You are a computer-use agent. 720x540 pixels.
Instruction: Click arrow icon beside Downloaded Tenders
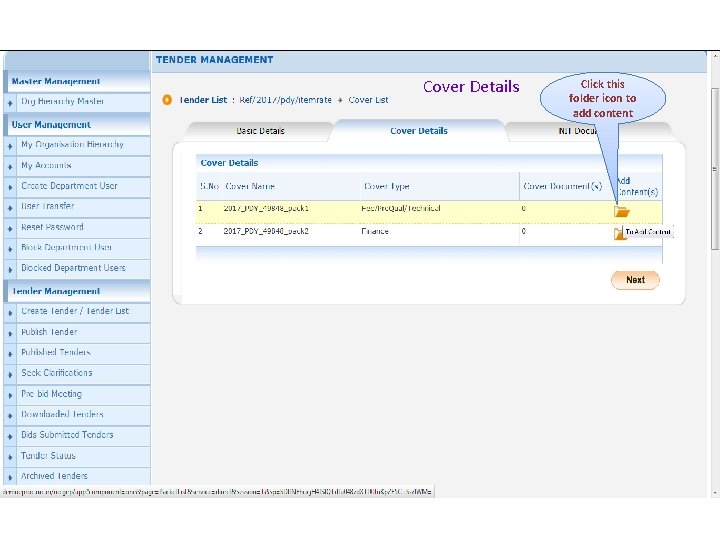click(x=10, y=416)
